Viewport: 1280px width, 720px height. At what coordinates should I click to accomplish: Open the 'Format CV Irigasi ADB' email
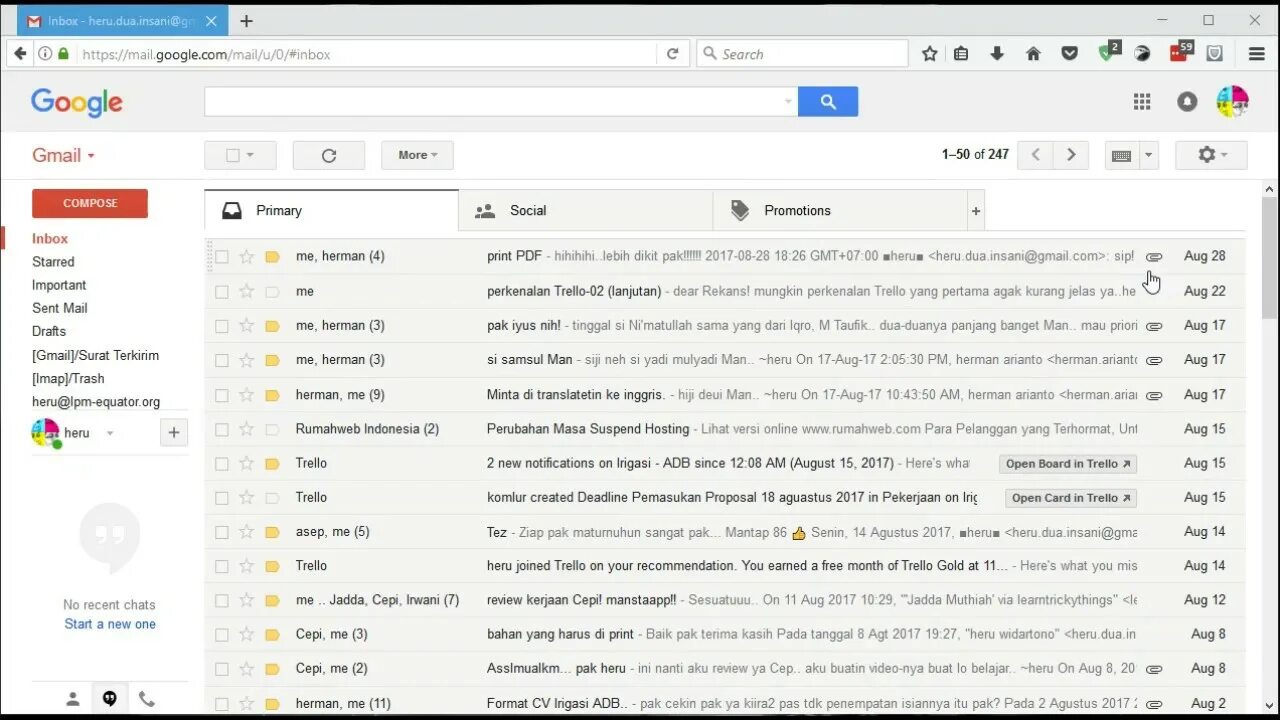click(x=725, y=703)
